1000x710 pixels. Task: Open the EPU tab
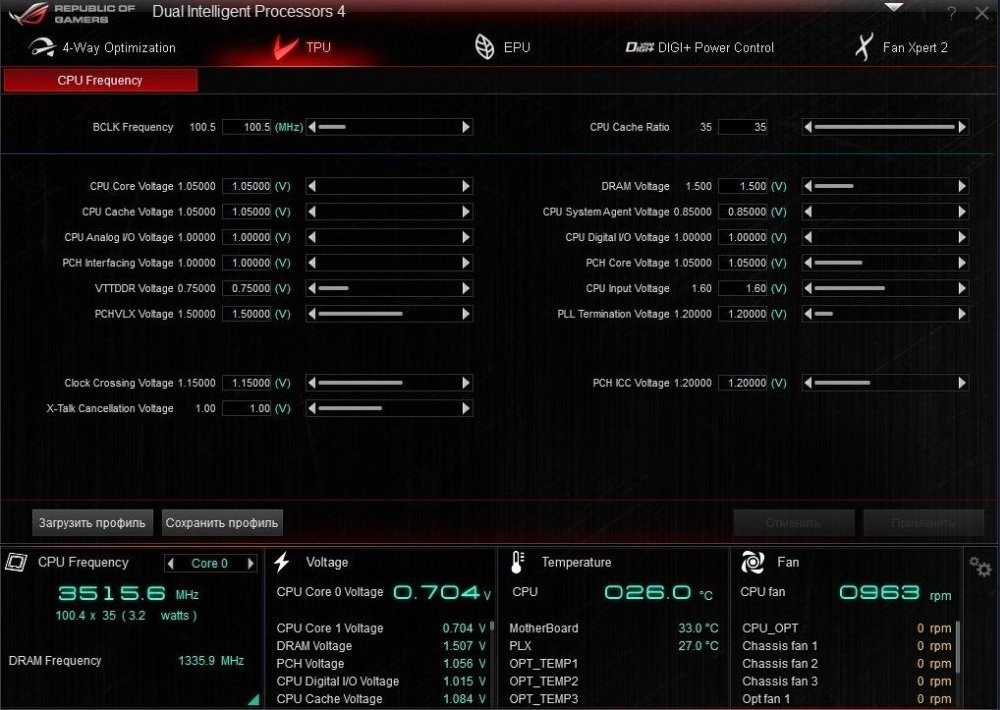pyautogui.click(x=503, y=48)
